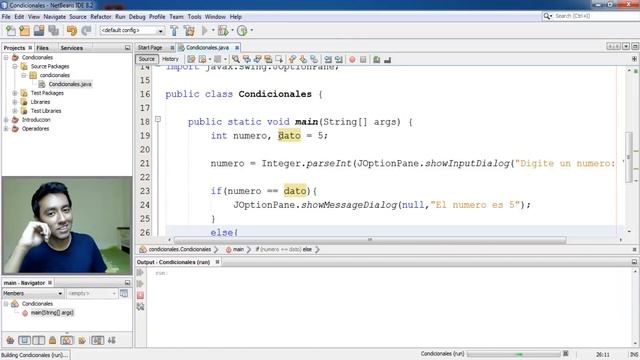Close the Output Condicionales run tab

click(217, 262)
